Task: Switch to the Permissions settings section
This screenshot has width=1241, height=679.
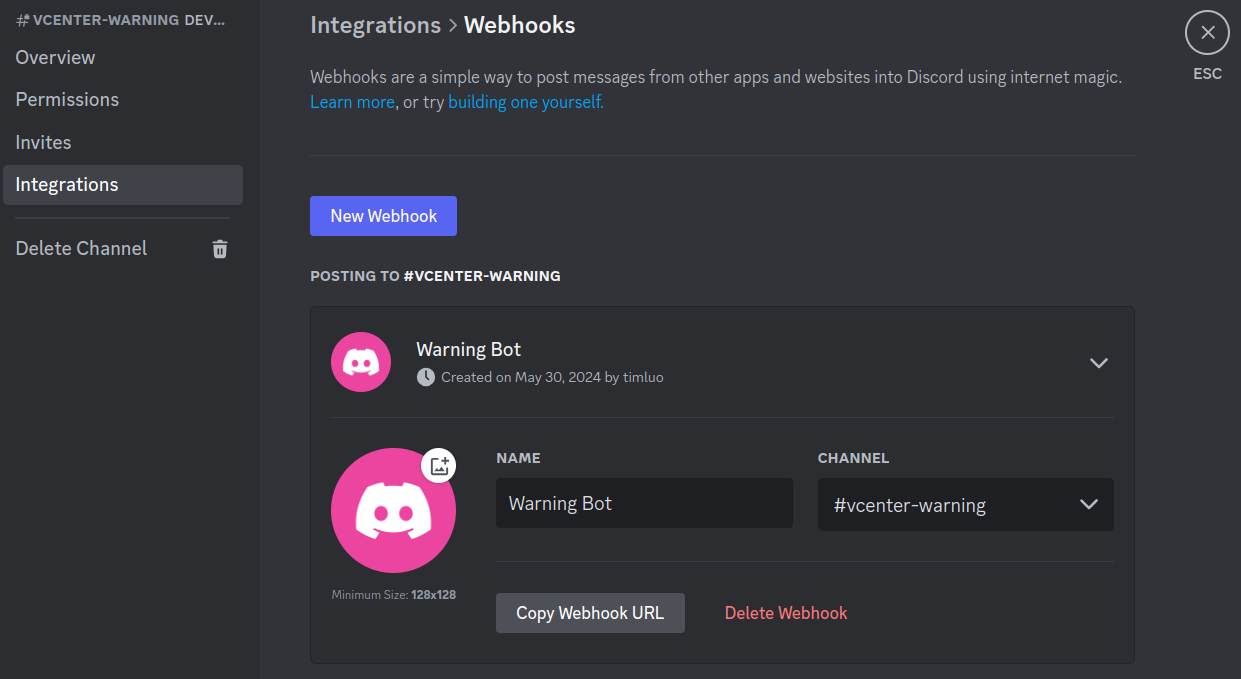Action: (x=67, y=99)
